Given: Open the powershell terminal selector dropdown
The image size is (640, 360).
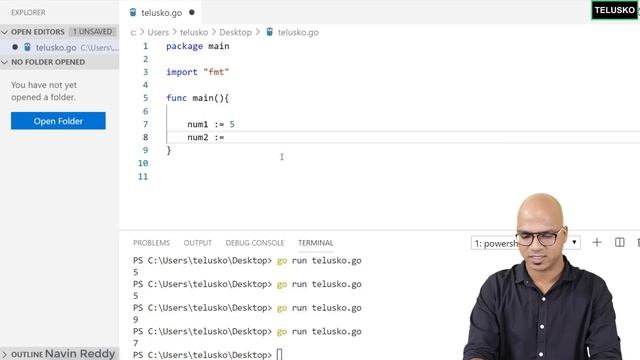Looking at the screenshot, I should click(x=525, y=243).
